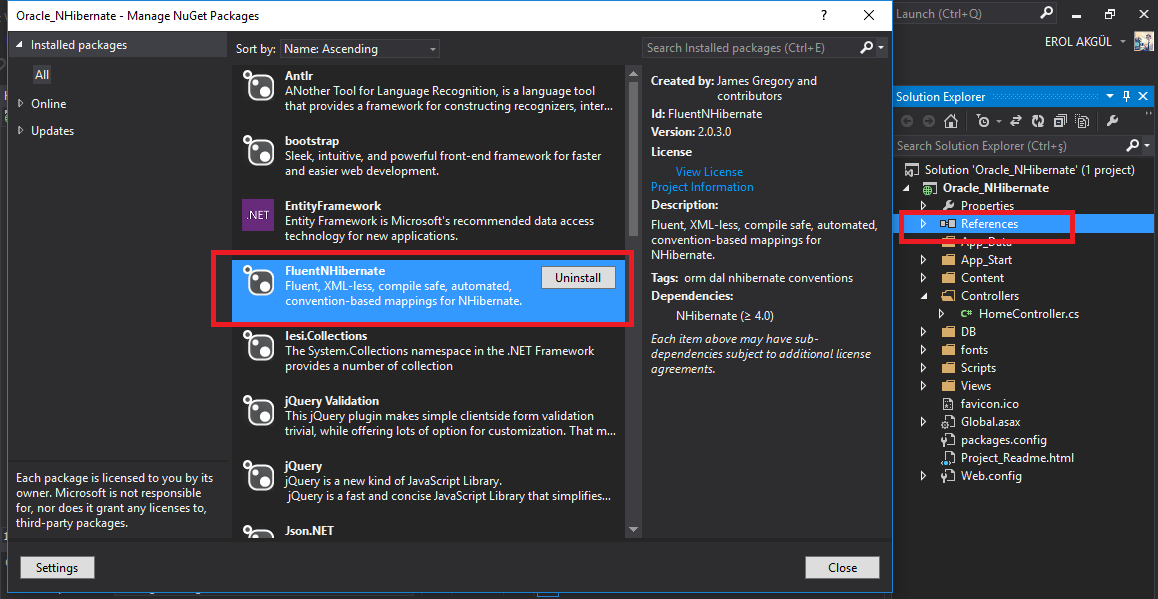Click the user account profile picture
The height and width of the screenshot is (599, 1158).
pyautogui.click(x=1143, y=41)
